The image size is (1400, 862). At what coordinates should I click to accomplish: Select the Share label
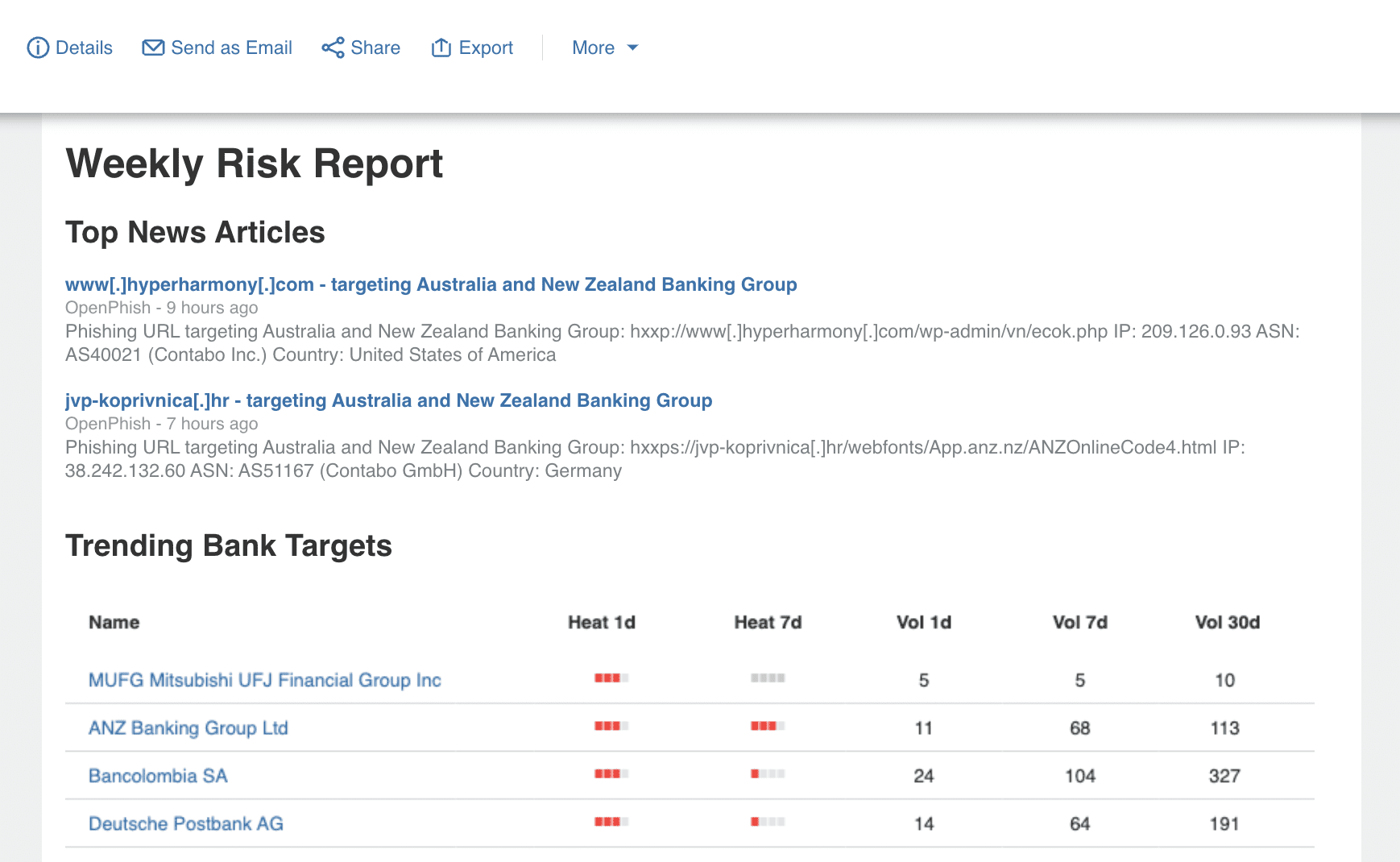tap(375, 48)
